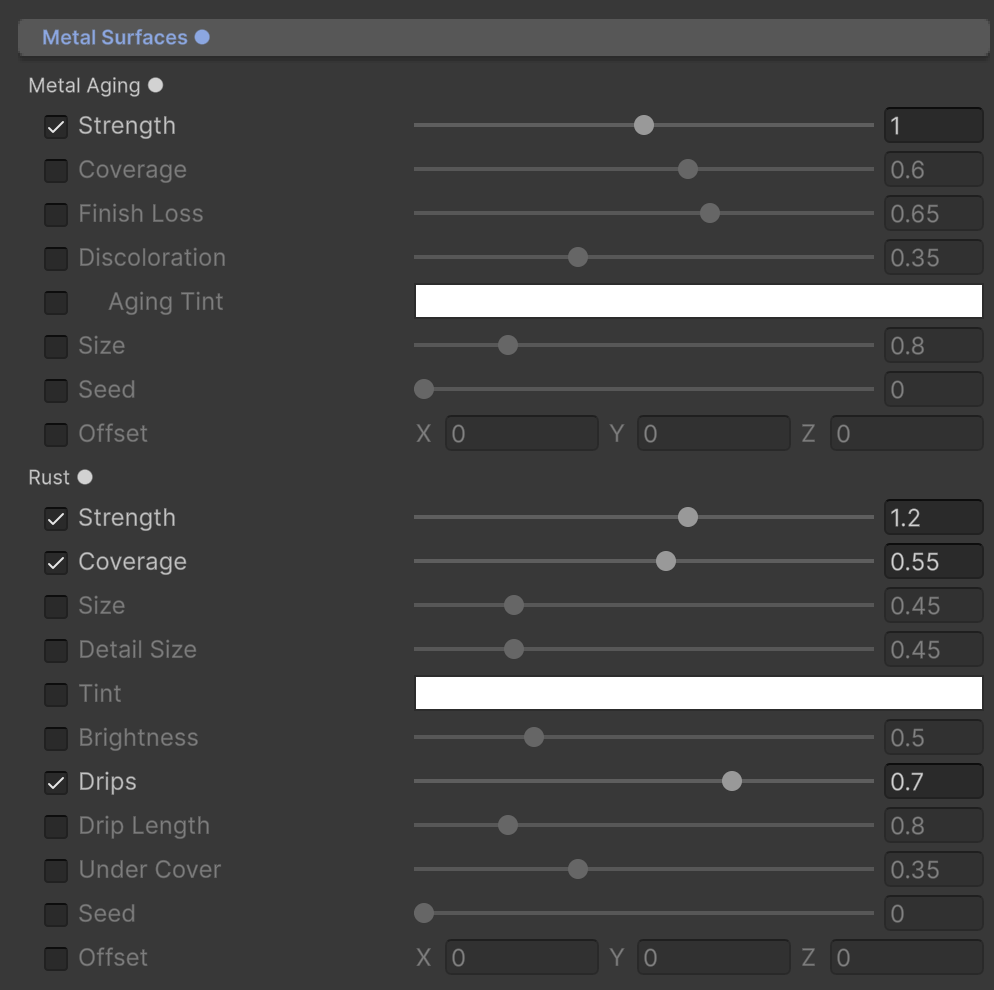Viewport: 994px width, 990px height.
Task: Collapse the Metal Surfaces section header
Action: 503,37
